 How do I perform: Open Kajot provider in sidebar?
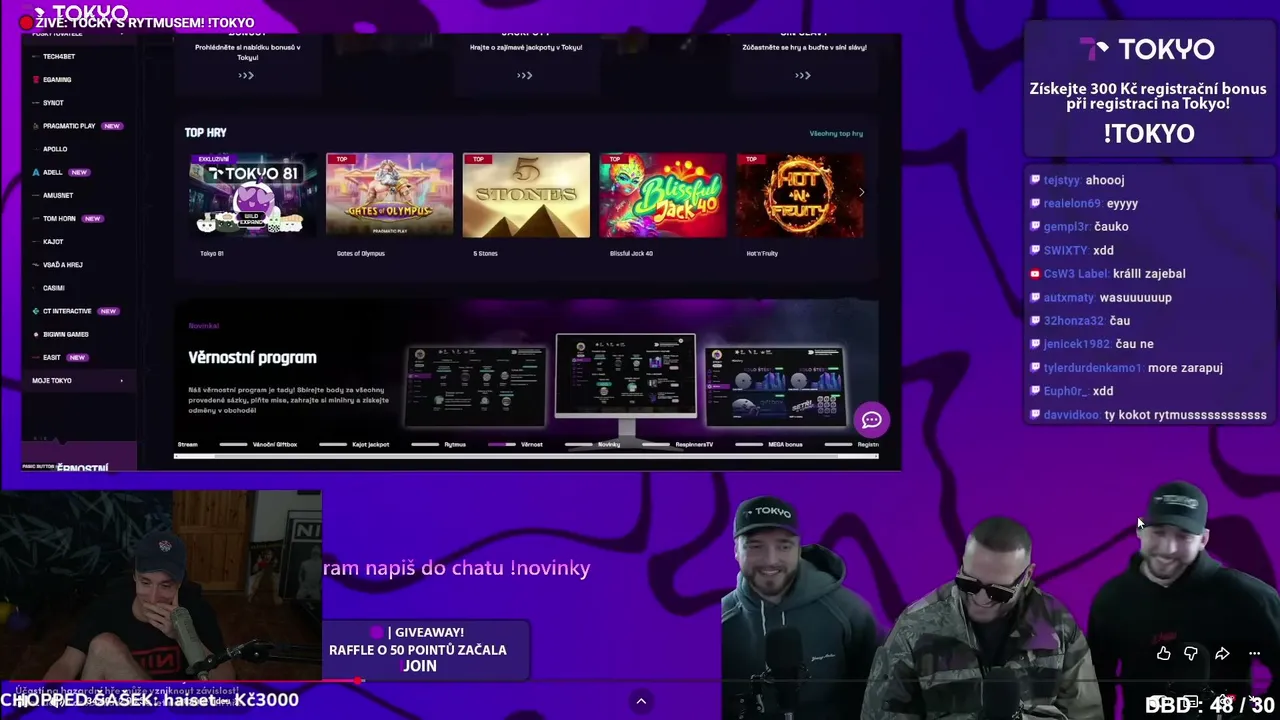click(x=52, y=241)
